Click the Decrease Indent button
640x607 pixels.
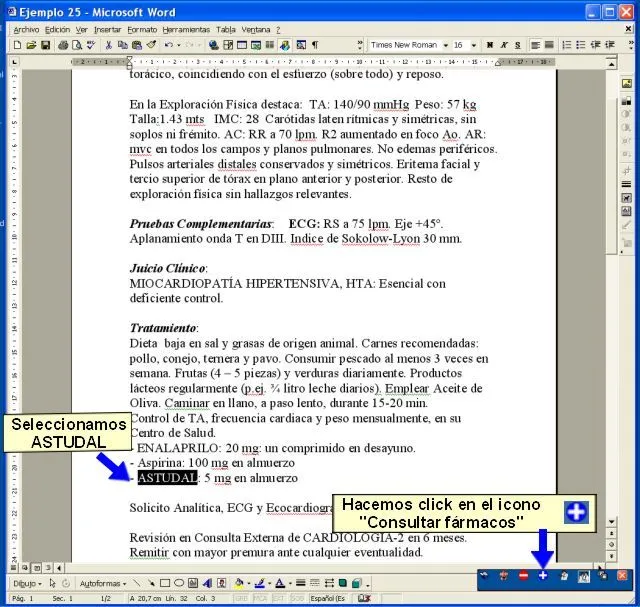coord(596,45)
